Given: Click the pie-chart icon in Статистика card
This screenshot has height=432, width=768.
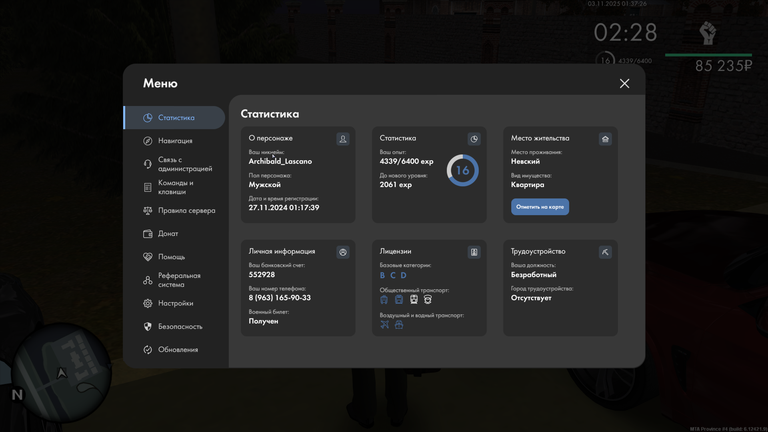Looking at the screenshot, I should tap(474, 139).
